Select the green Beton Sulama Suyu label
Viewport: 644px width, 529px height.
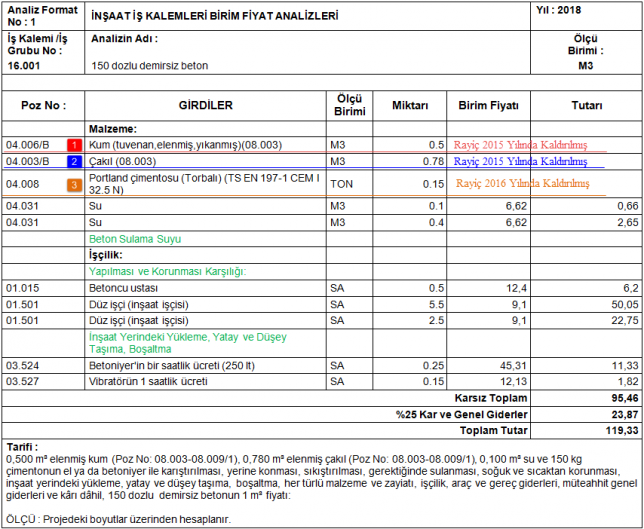coord(134,239)
